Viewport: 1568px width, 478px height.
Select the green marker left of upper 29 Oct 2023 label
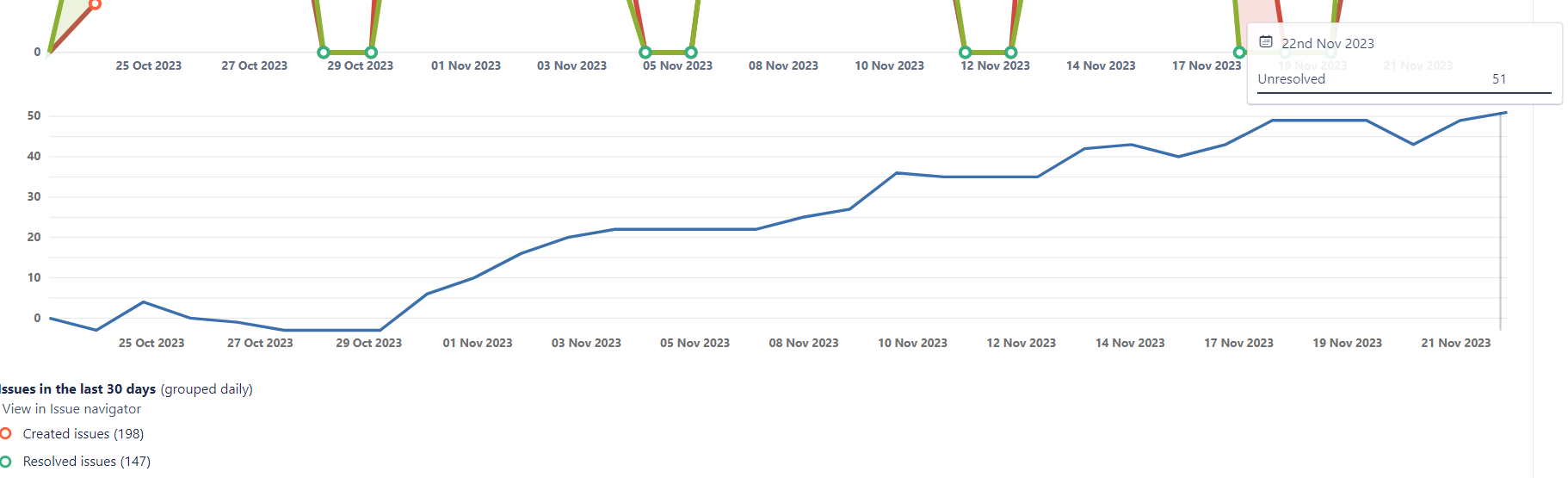(324, 53)
